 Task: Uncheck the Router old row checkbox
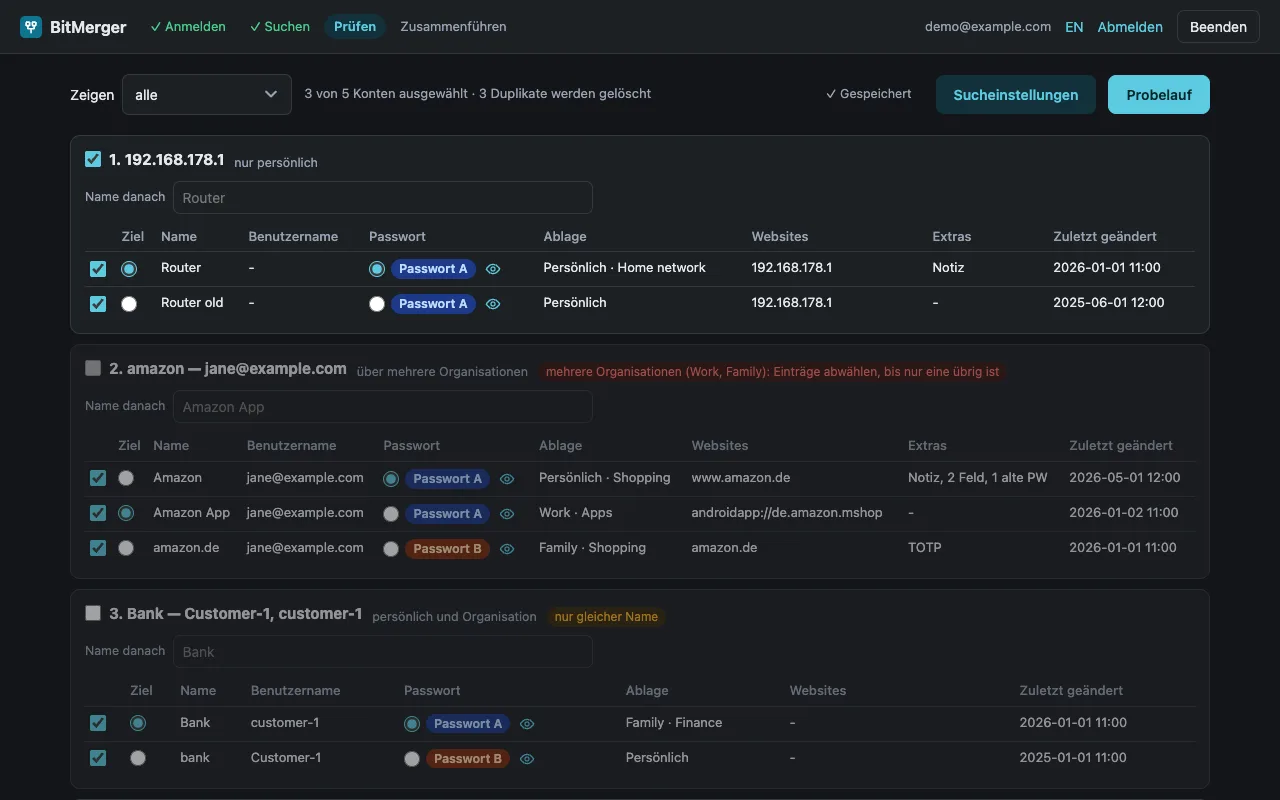click(x=98, y=304)
